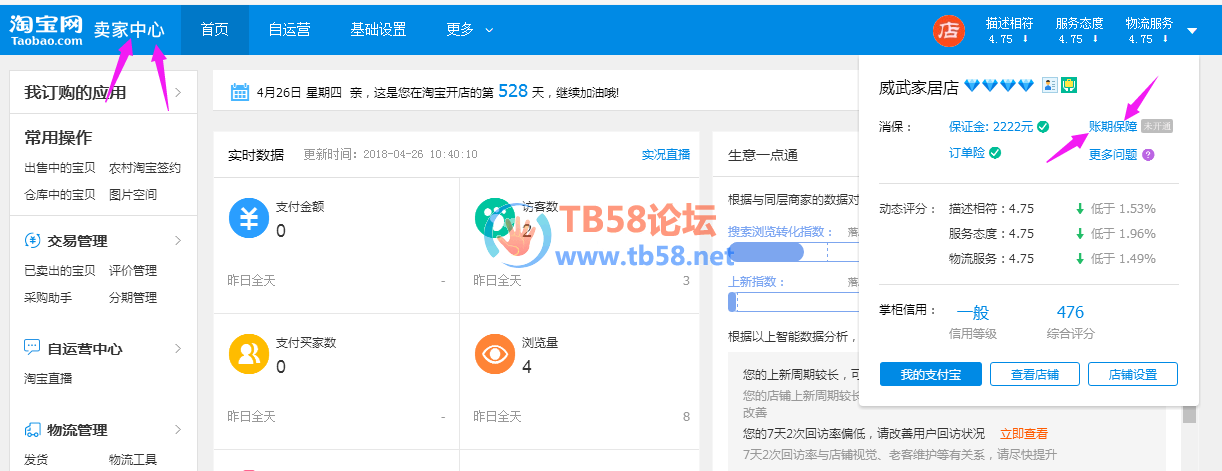Image resolution: width=1222 pixels, height=471 pixels.
Task: Click the 476 综合评分 value
Action: (x=1070, y=312)
